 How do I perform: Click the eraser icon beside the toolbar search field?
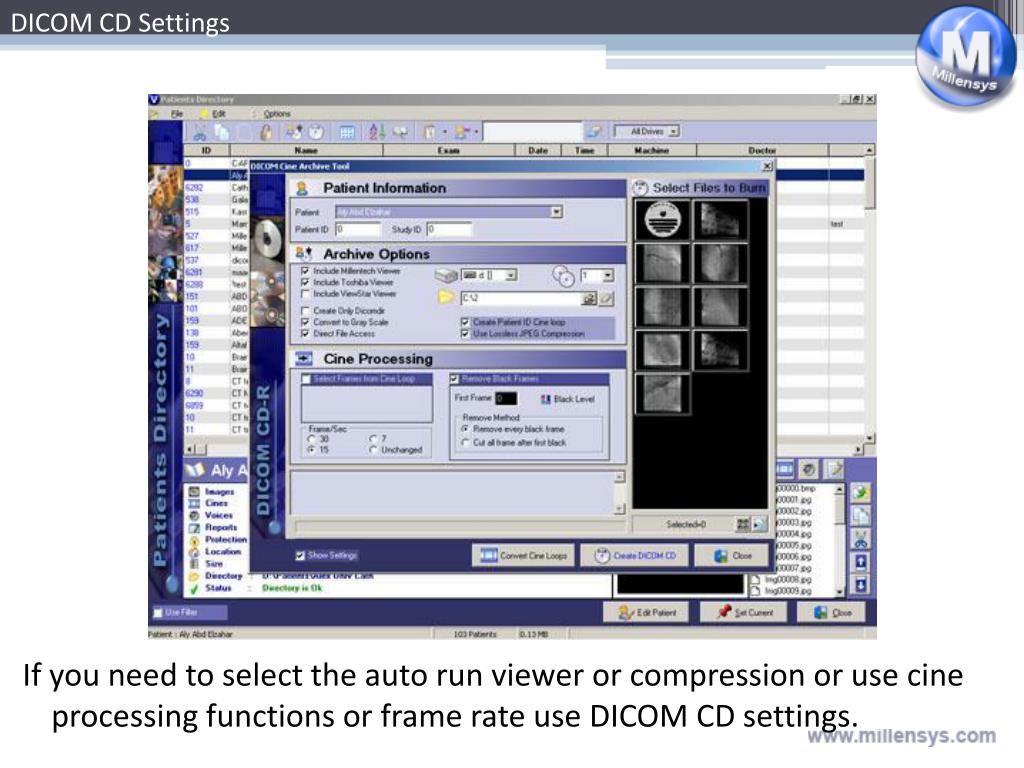coord(594,132)
